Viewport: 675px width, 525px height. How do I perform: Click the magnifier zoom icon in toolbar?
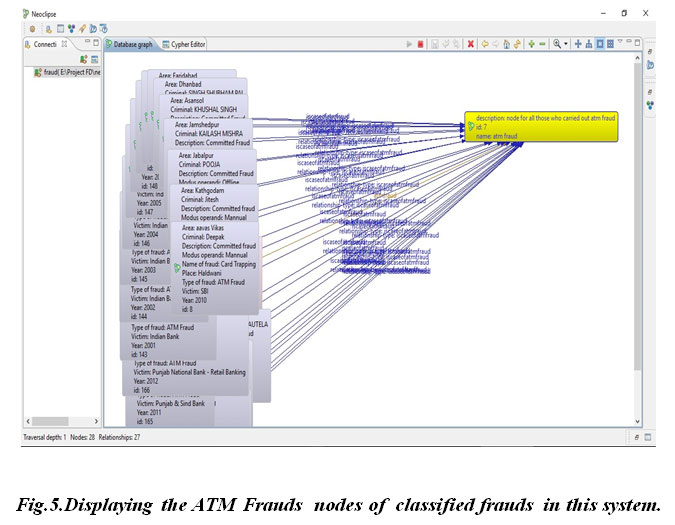[557, 44]
